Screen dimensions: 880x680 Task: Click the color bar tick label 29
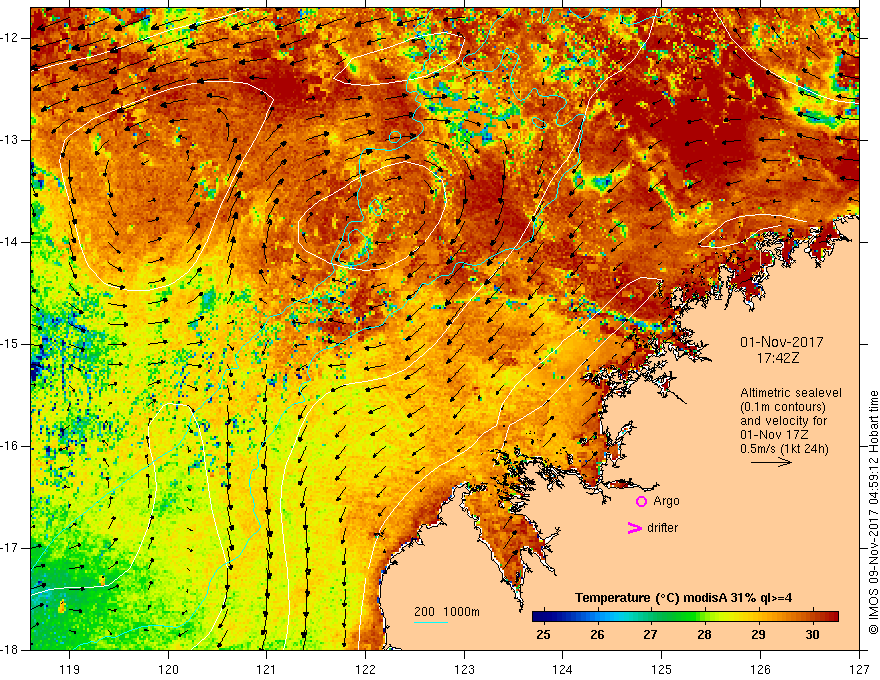[x=758, y=635]
